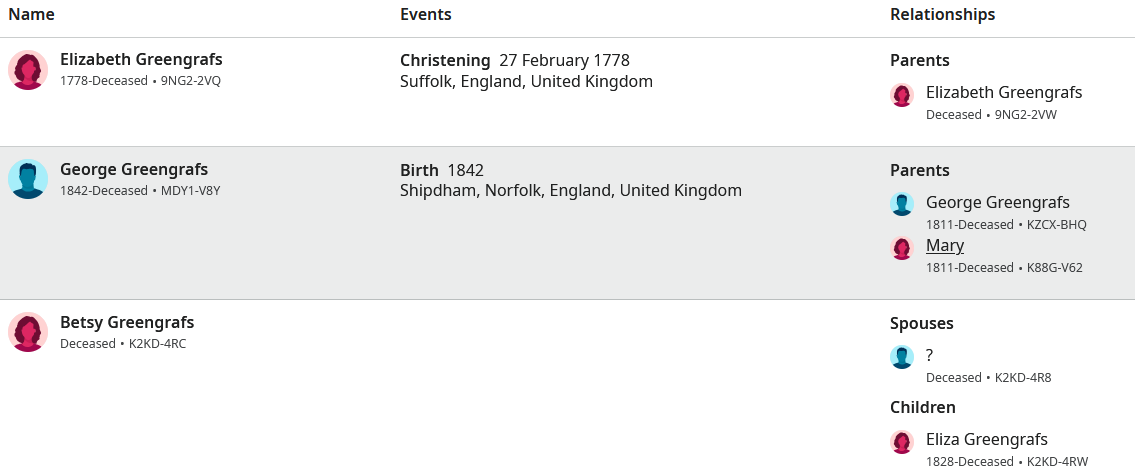Click Eliza Greengrafs child avatar icon
This screenshot has height=476, width=1135.
pos(902,442)
